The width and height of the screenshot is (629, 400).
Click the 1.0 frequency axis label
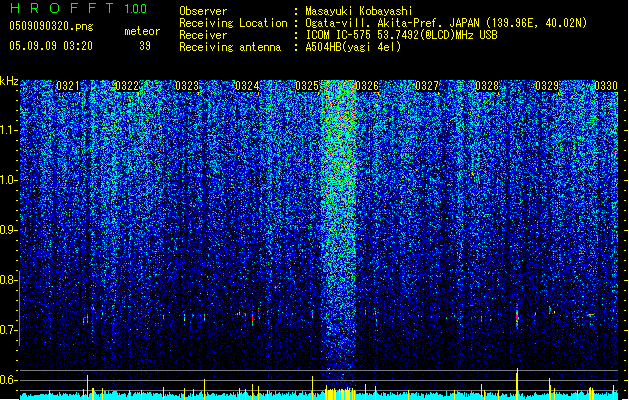[8, 180]
